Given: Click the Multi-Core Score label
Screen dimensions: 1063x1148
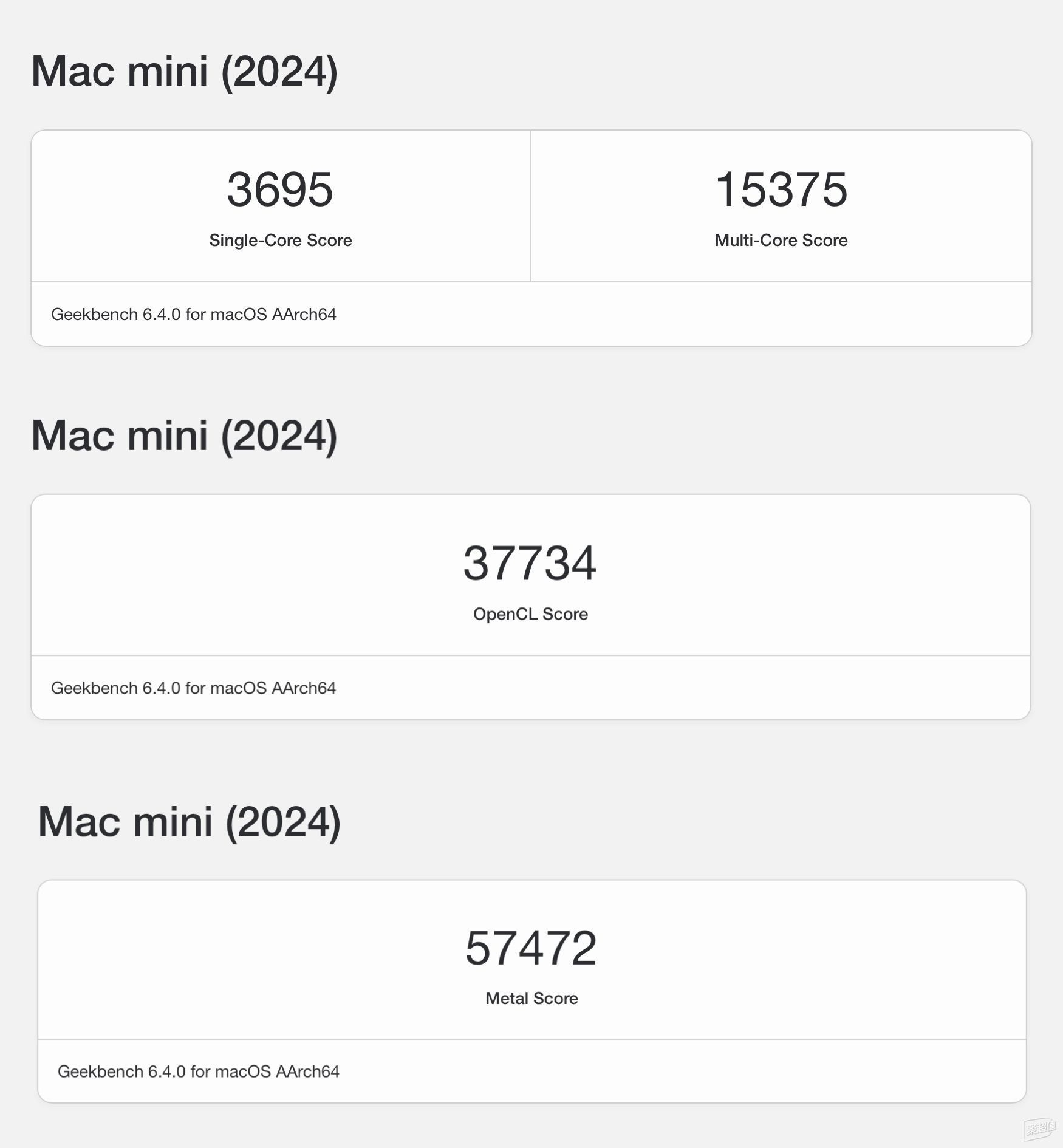Looking at the screenshot, I should (x=781, y=241).
